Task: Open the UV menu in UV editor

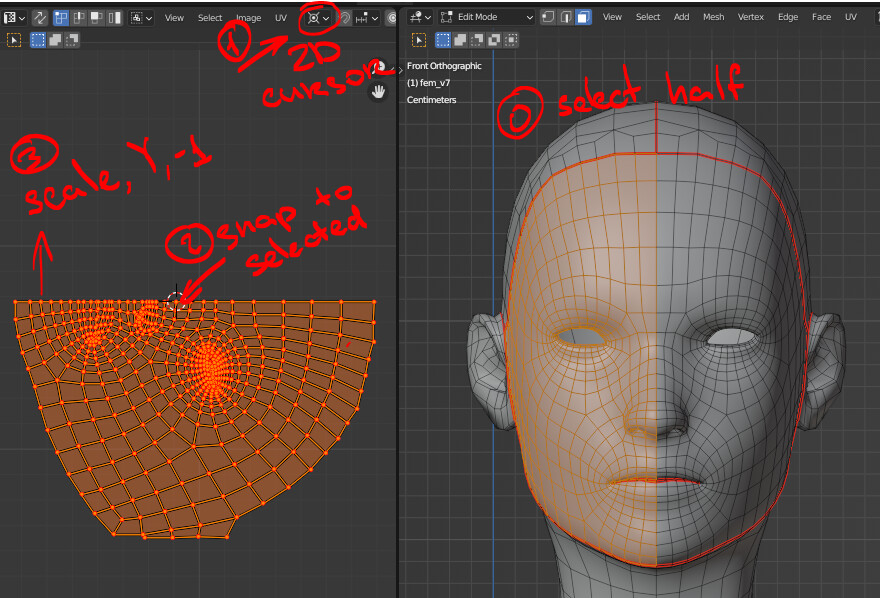Action: [x=281, y=18]
